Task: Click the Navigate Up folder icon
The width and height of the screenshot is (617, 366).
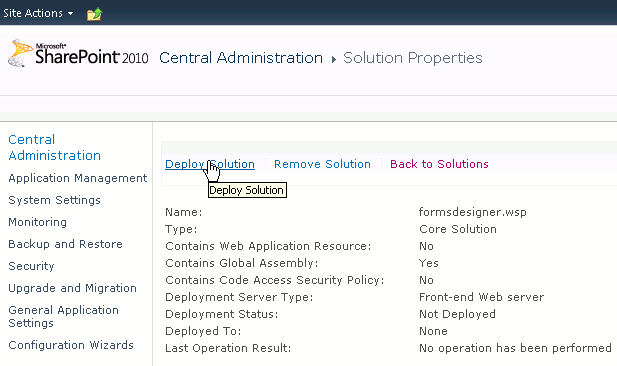Action: (94, 14)
